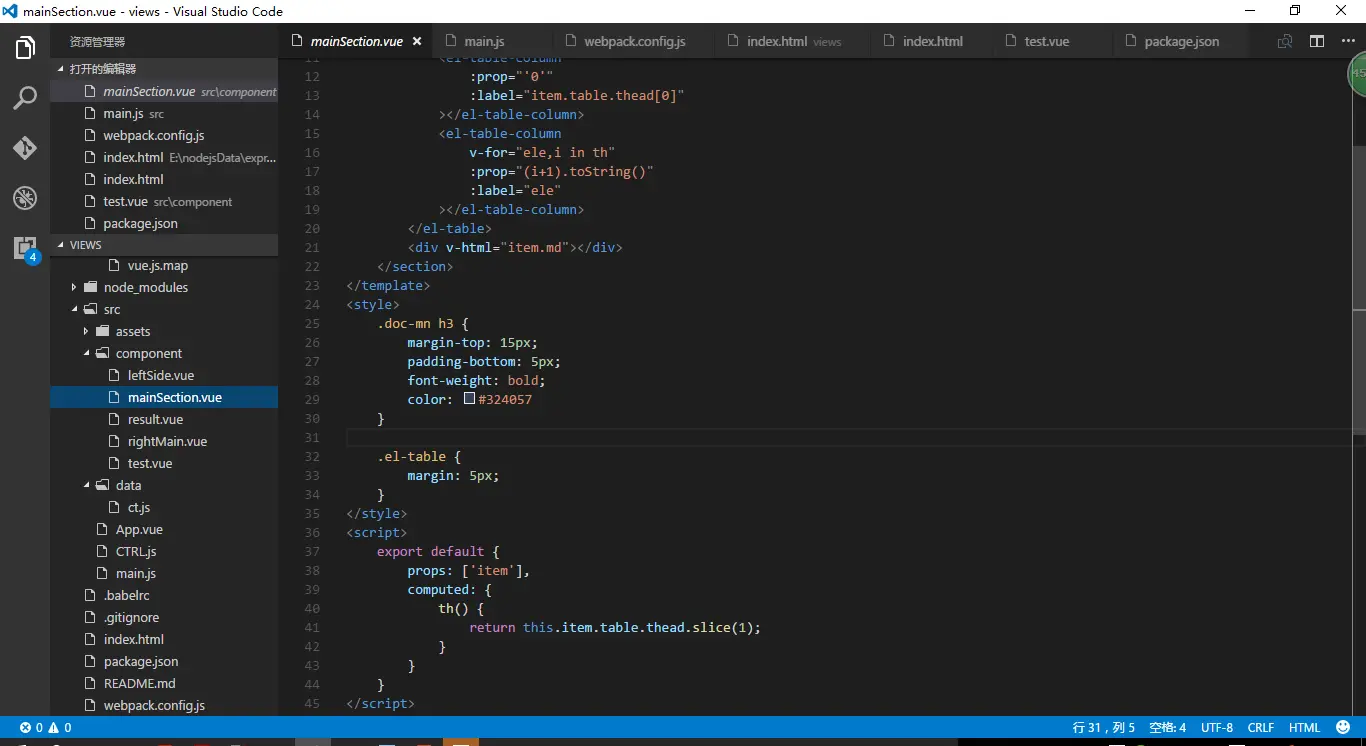Open the line 31, column 5 position indicator
Screen dimensions: 1366x746
pyautogui.click(x=1103, y=728)
